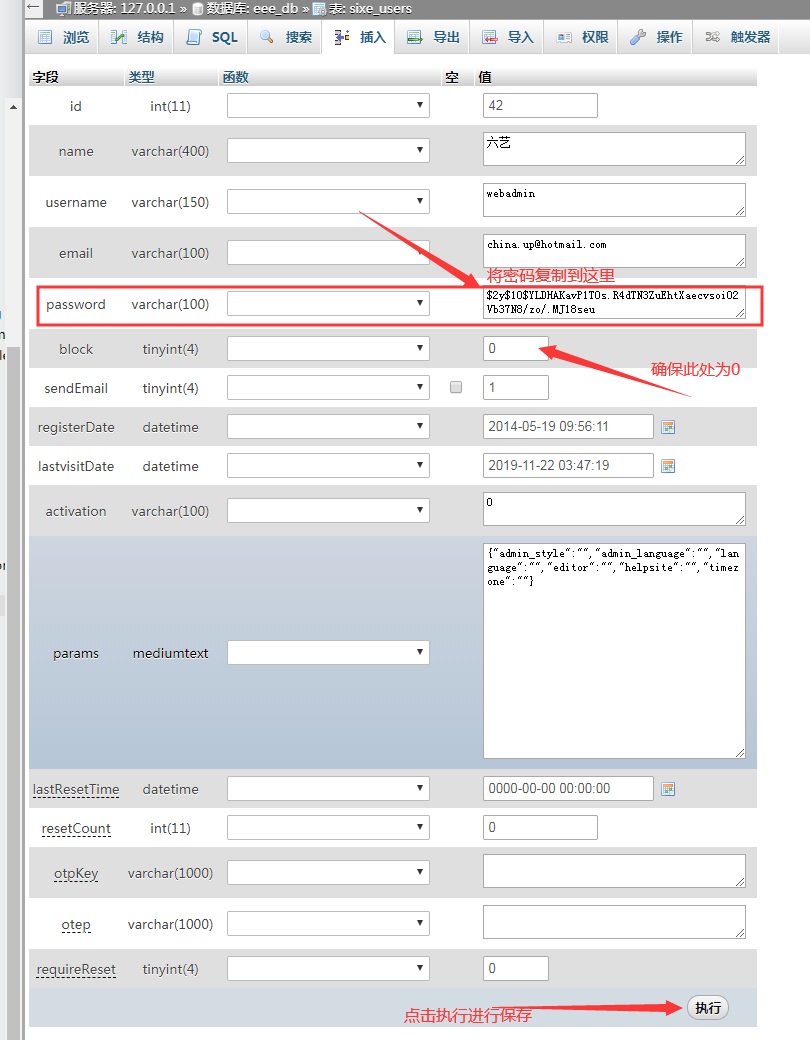Expand function dropdown for params row
The height and width of the screenshot is (1040, 810).
[328, 653]
